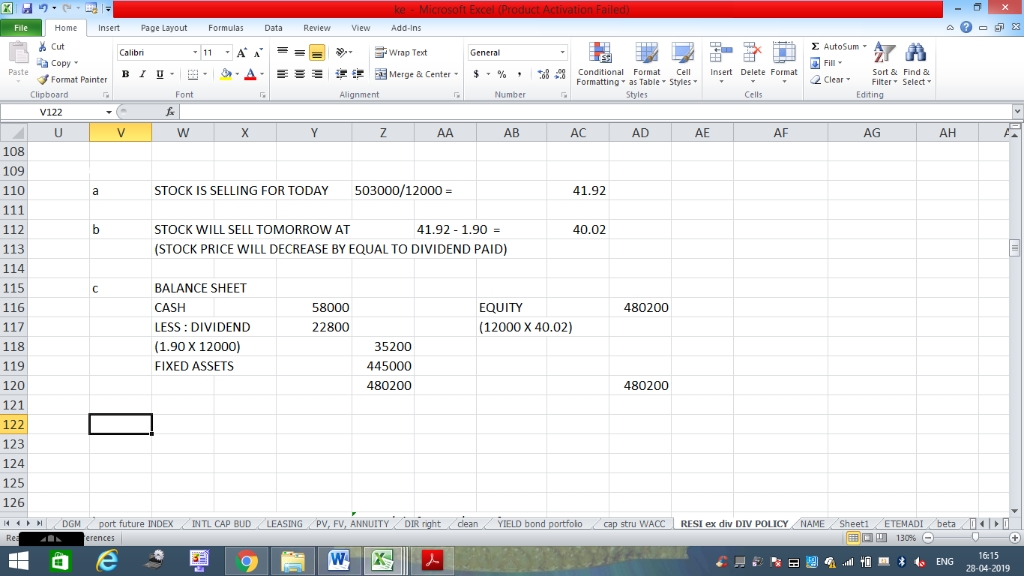Open the font name Calibri dropdown

click(194, 52)
